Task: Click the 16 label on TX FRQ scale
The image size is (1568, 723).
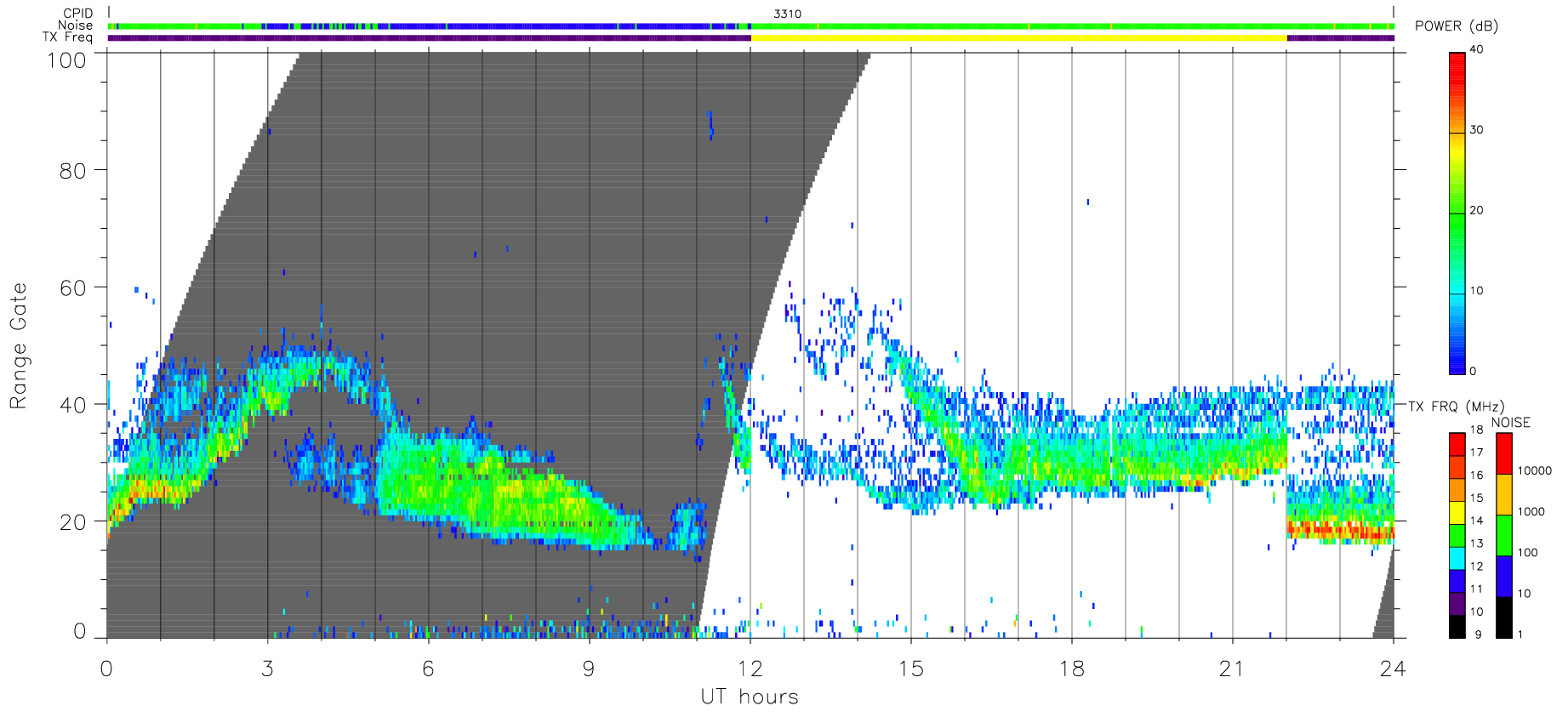Action: [x=1476, y=475]
